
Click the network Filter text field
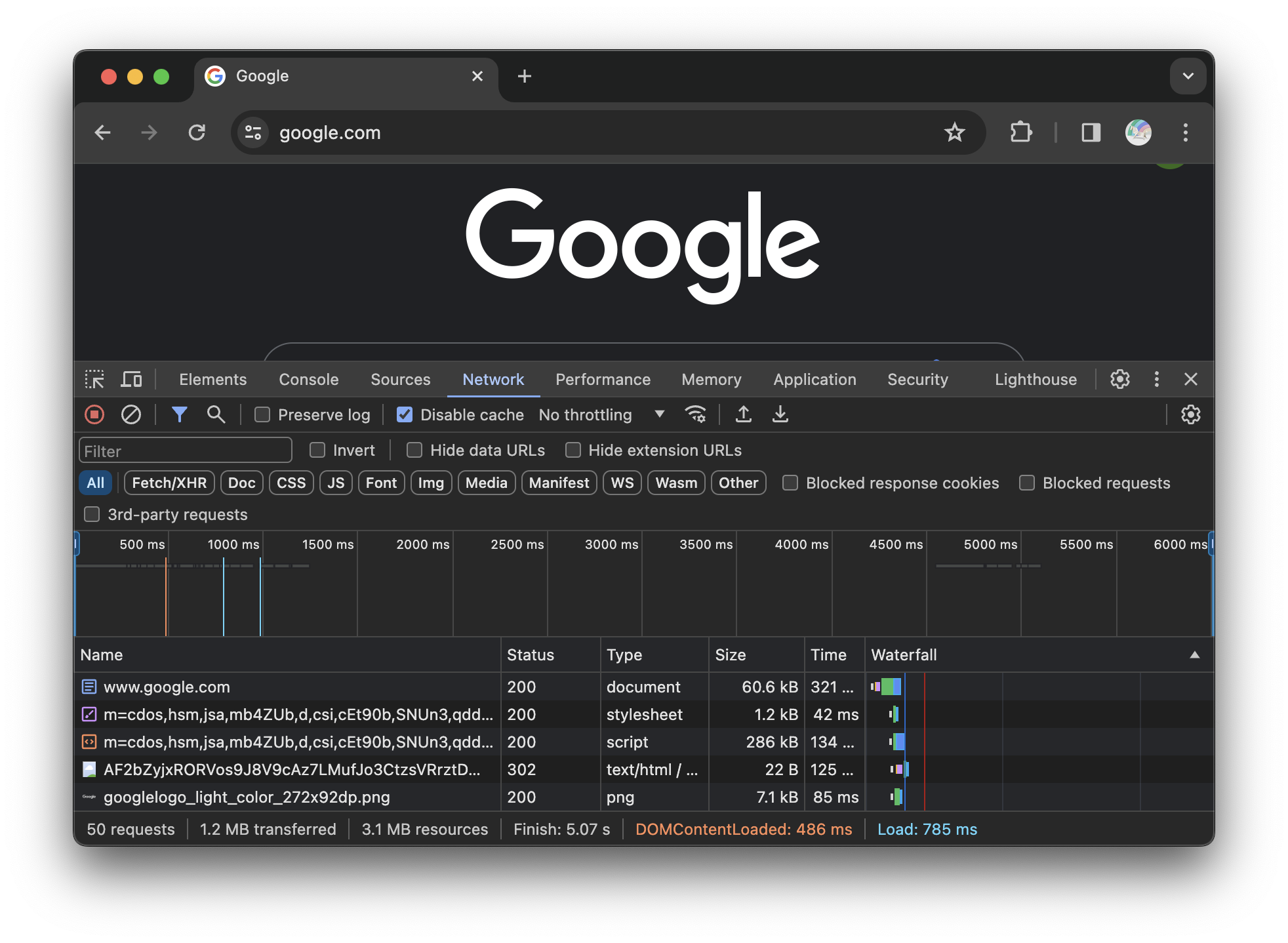[x=185, y=451]
